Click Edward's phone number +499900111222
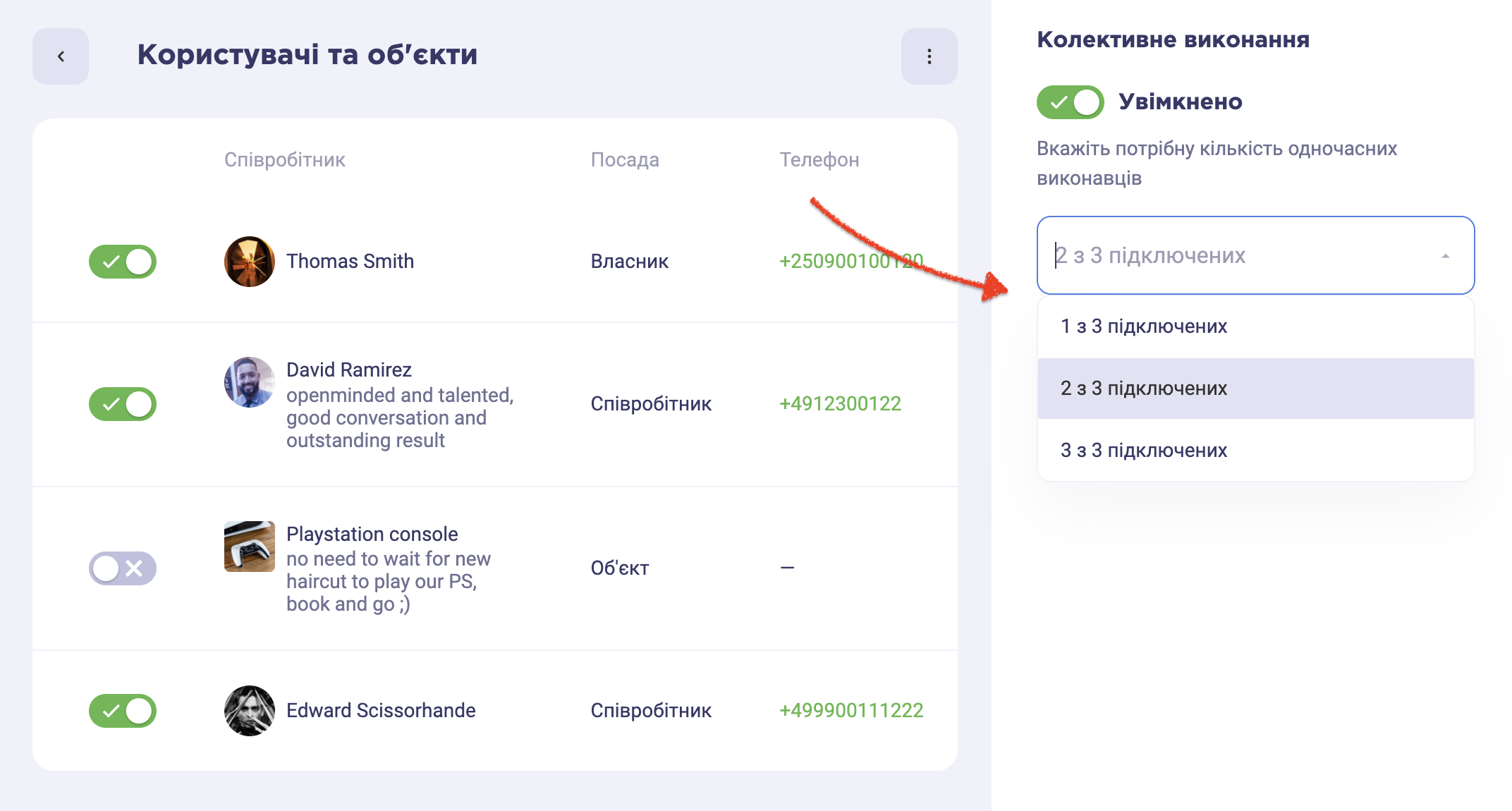 point(851,711)
